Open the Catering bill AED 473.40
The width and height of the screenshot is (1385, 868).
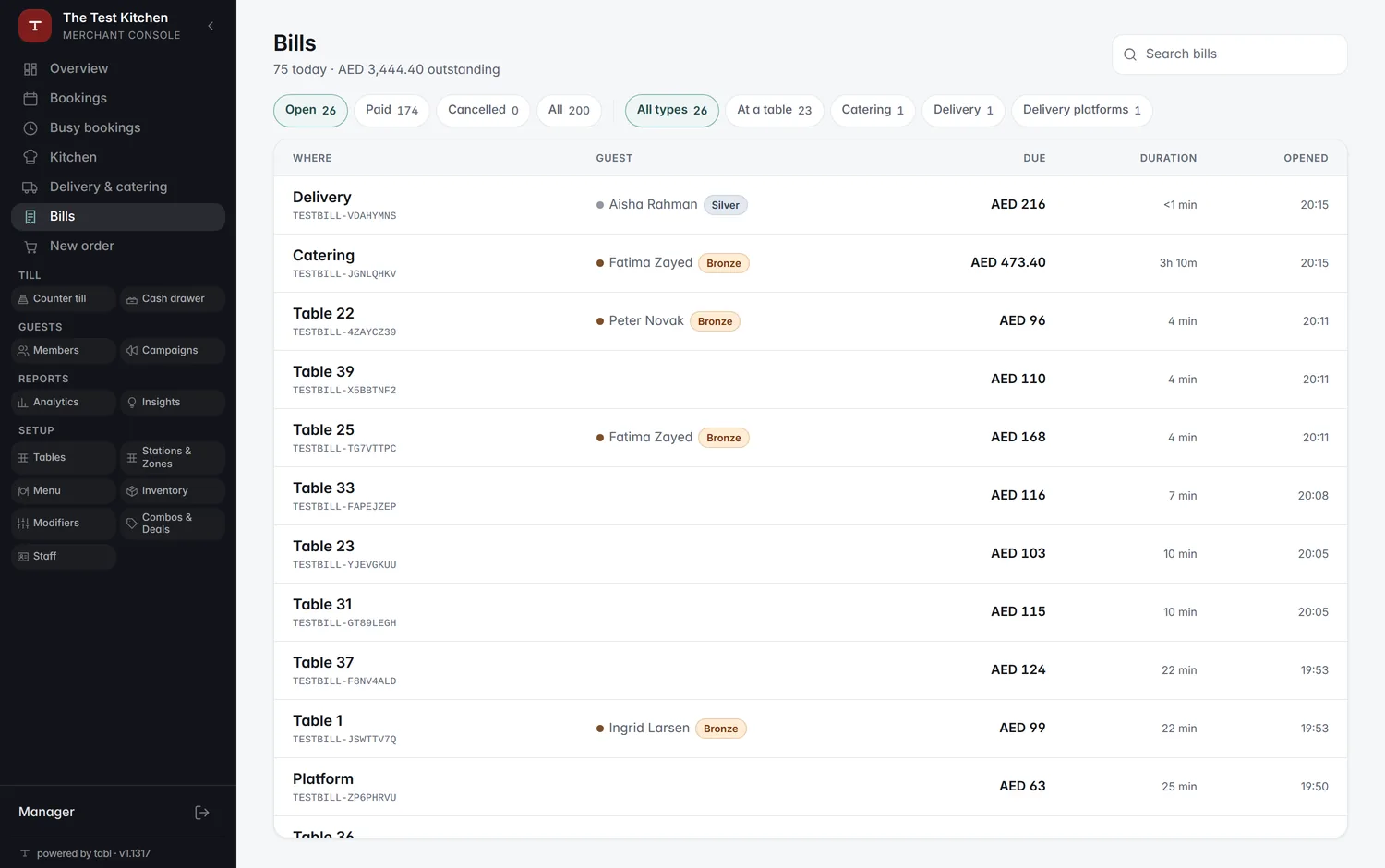[811, 263]
